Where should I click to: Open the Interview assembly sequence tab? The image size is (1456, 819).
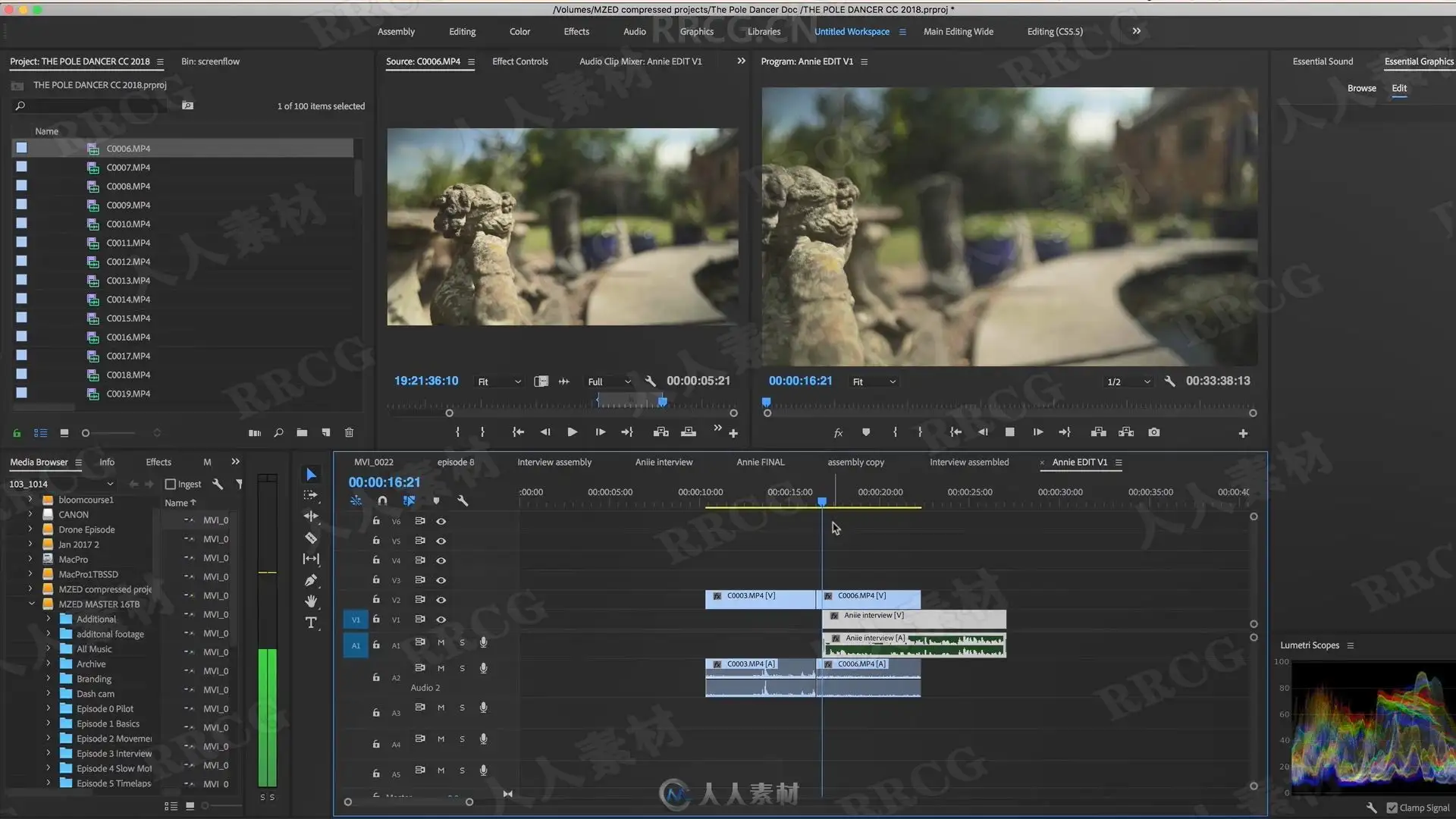tap(554, 462)
